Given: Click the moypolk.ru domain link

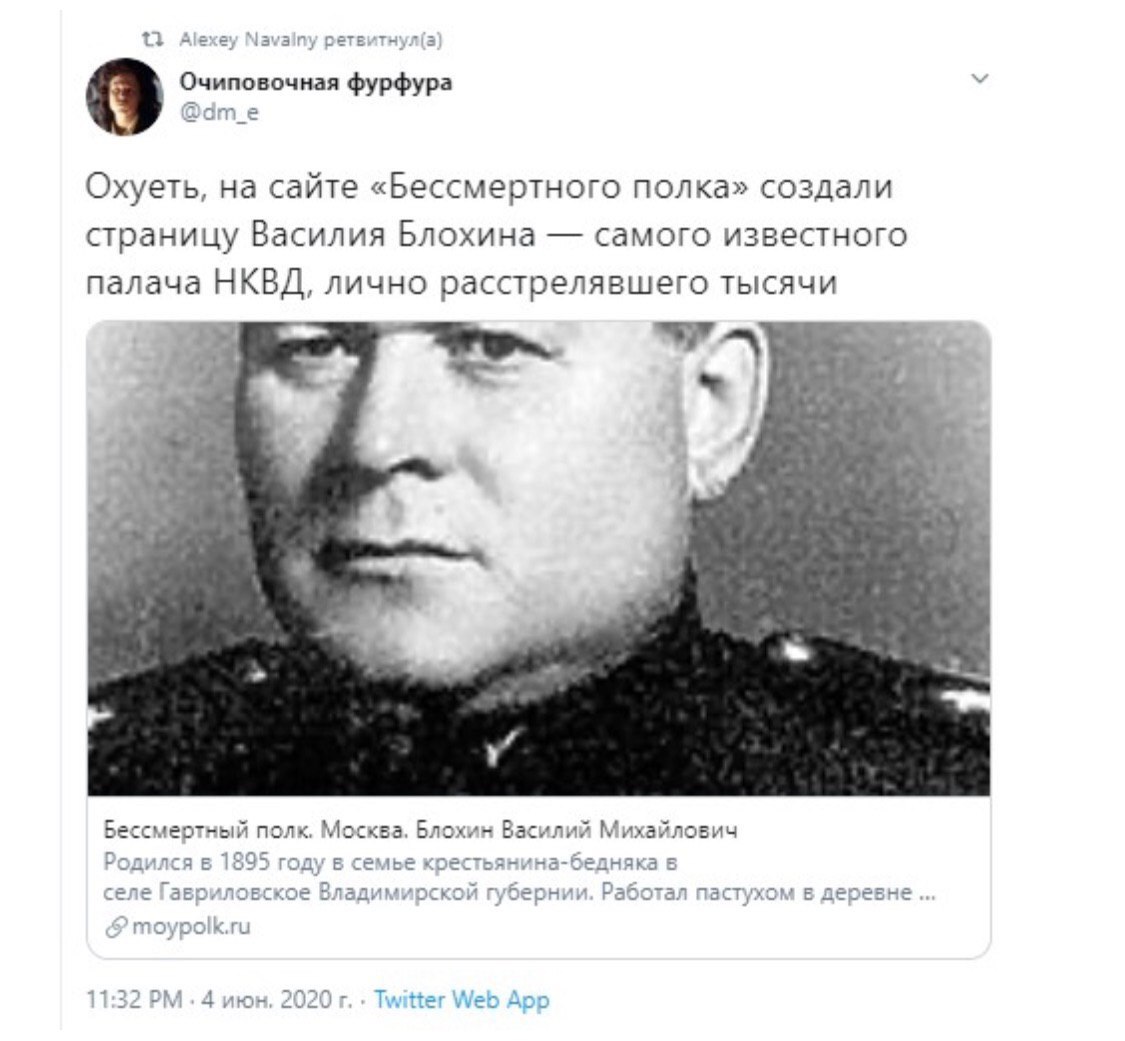Looking at the screenshot, I should point(192,926).
